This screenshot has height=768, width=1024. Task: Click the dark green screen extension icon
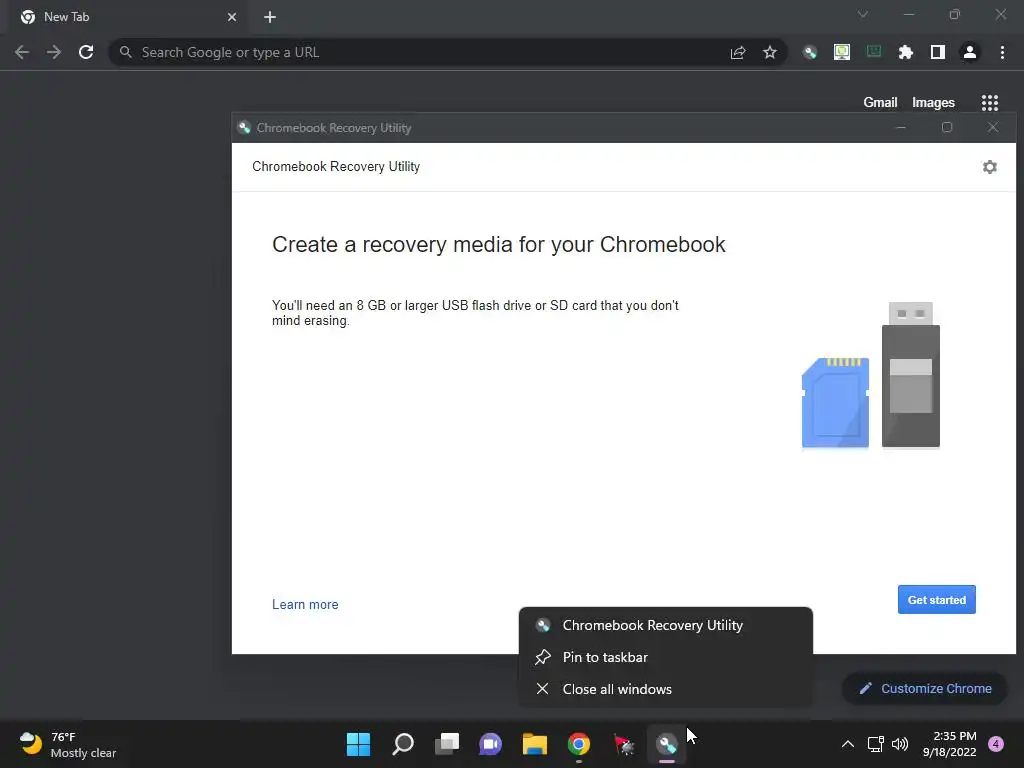click(874, 52)
